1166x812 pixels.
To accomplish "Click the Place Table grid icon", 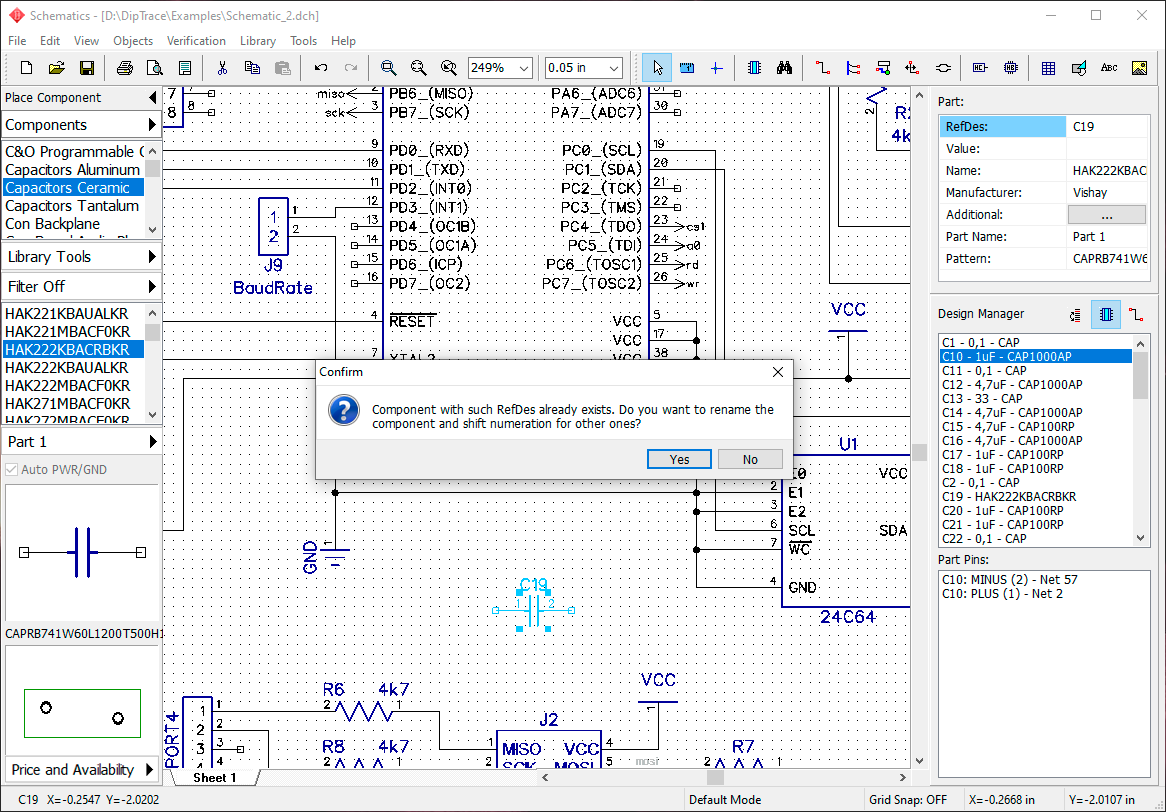I will pyautogui.click(x=1049, y=68).
